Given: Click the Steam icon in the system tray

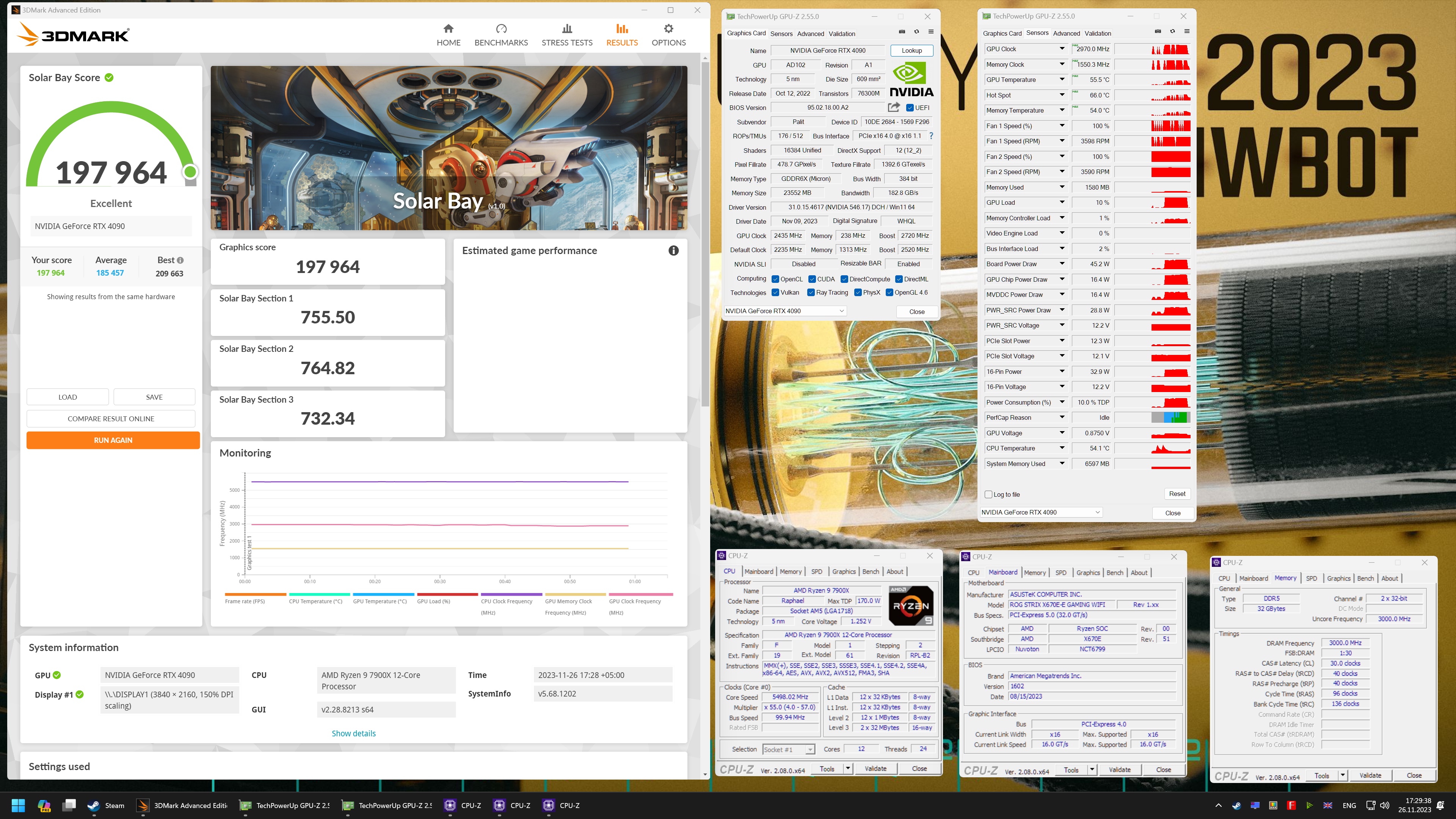Looking at the screenshot, I should (1237, 805).
